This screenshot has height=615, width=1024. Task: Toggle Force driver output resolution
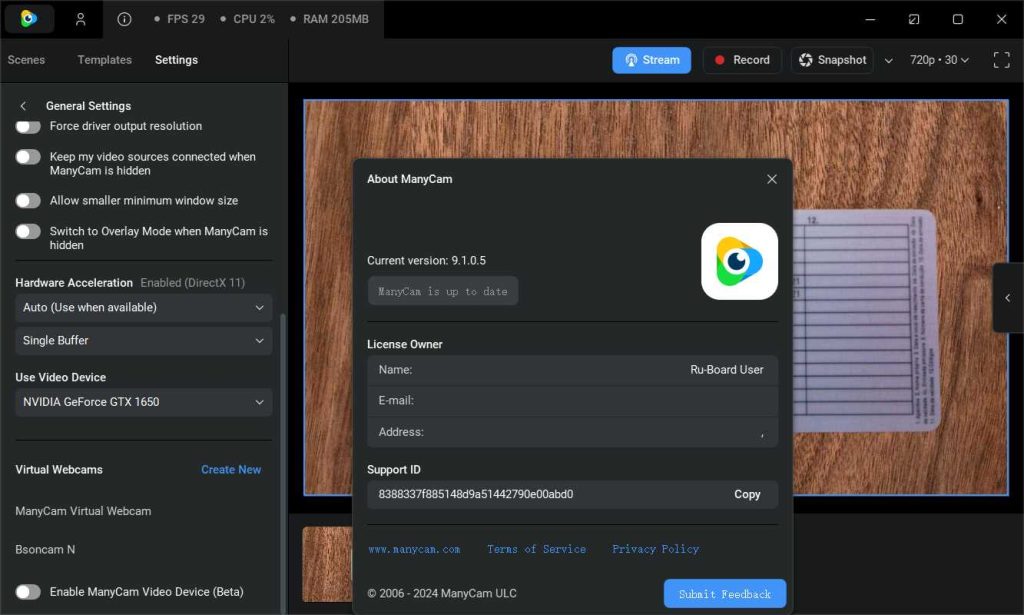point(28,126)
